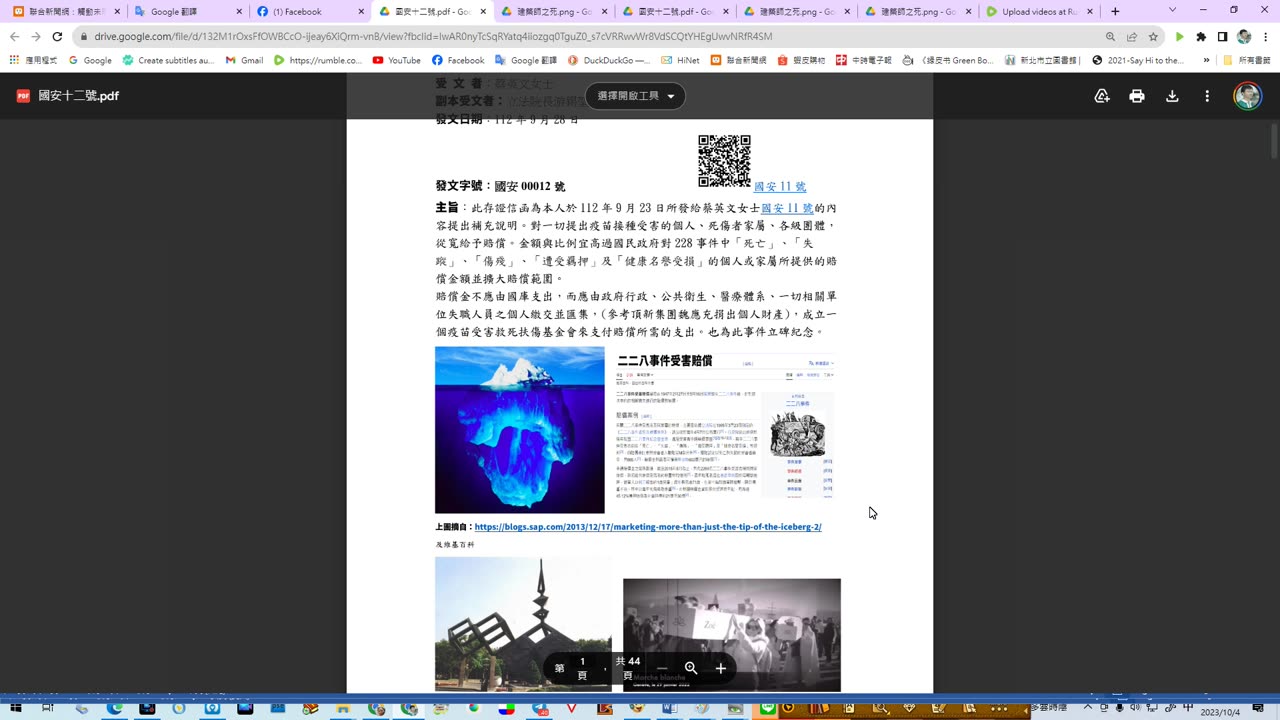
Task: Reset zoom with magnifier icon
Action: (x=691, y=668)
